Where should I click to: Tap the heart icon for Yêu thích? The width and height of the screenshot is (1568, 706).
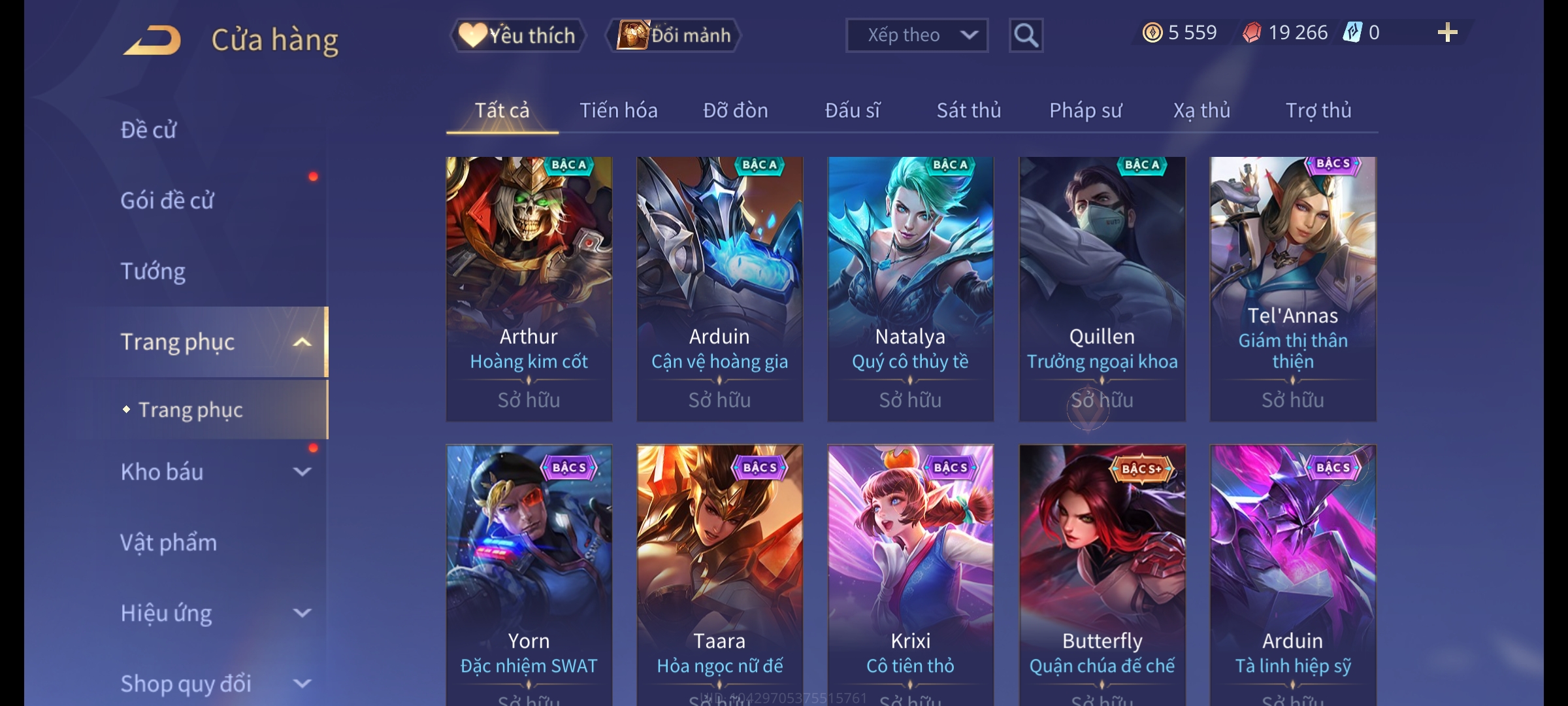(472, 35)
